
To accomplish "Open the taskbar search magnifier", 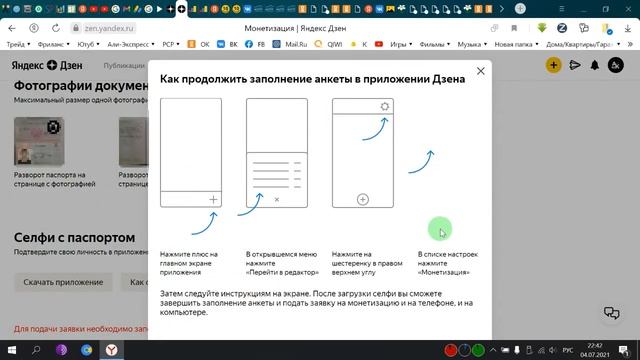I will click(x=36, y=350).
